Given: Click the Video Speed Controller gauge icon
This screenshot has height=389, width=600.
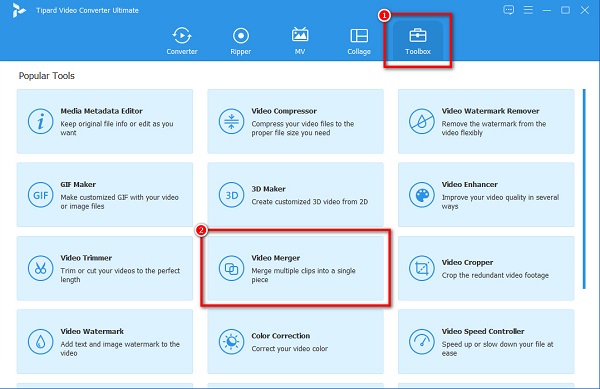Looking at the screenshot, I should [421, 342].
